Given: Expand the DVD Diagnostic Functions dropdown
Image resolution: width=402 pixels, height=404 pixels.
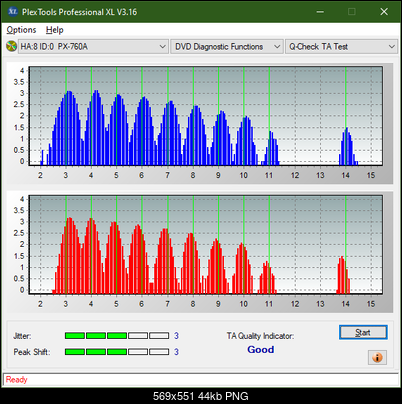Looking at the screenshot, I should point(227,46).
